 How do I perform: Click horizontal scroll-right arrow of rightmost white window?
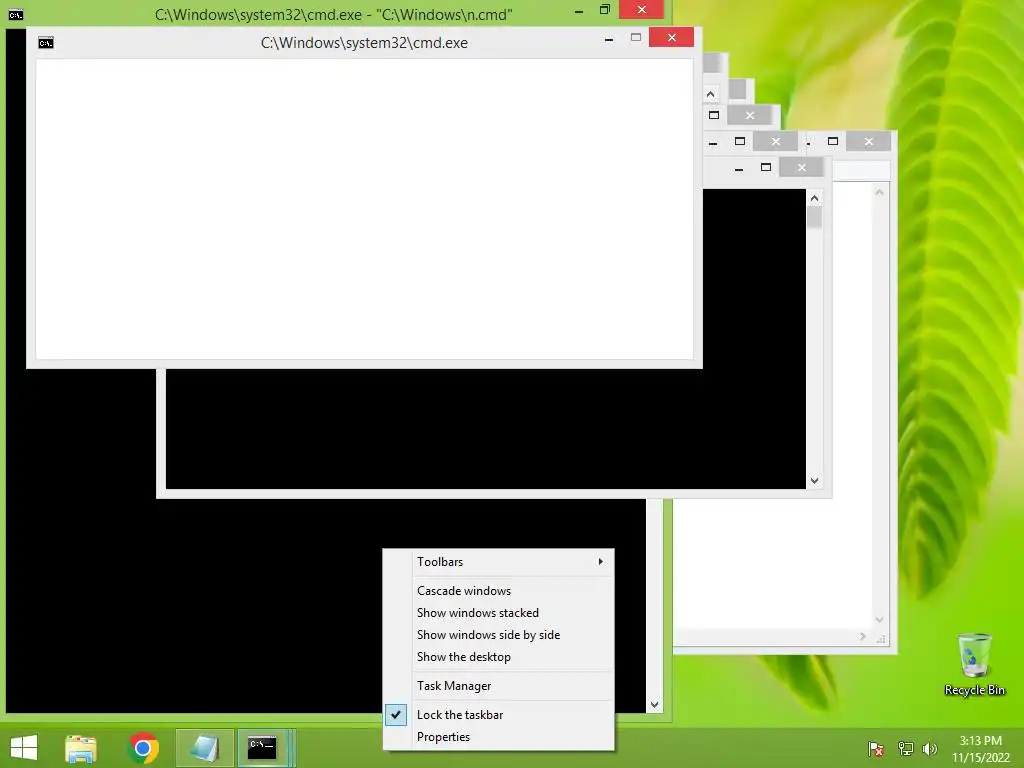pyautogui.click(x=863, y=637)
